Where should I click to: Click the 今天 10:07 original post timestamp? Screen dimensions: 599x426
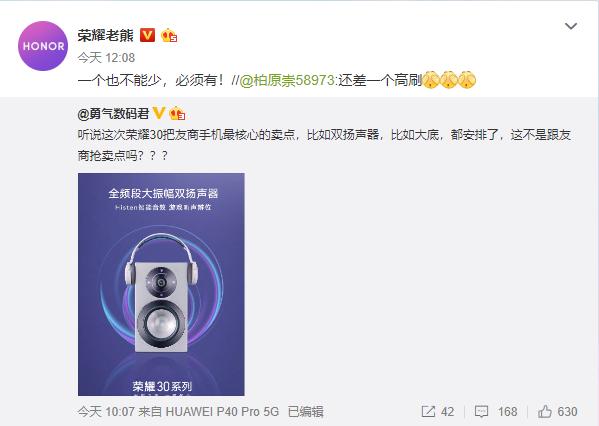point(106,411)
